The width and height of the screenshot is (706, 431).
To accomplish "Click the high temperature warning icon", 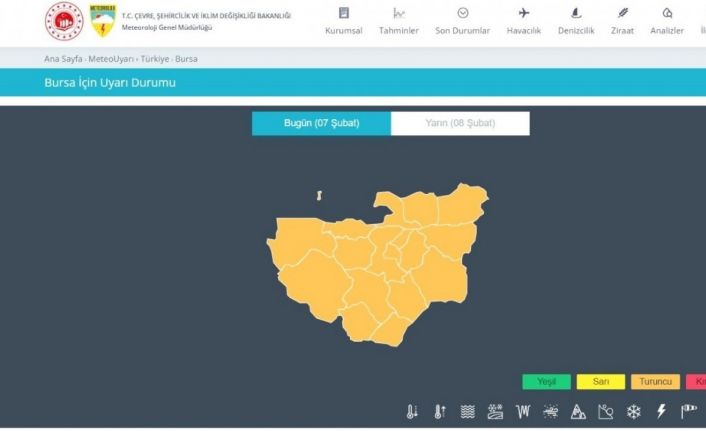I will tap(440, 411).
